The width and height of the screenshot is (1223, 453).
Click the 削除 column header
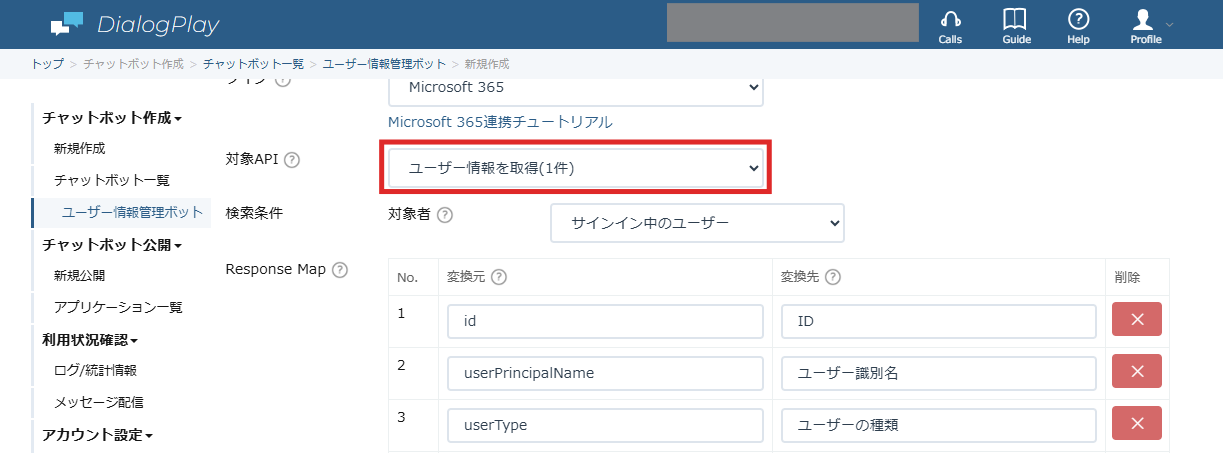click(1127, 277)
